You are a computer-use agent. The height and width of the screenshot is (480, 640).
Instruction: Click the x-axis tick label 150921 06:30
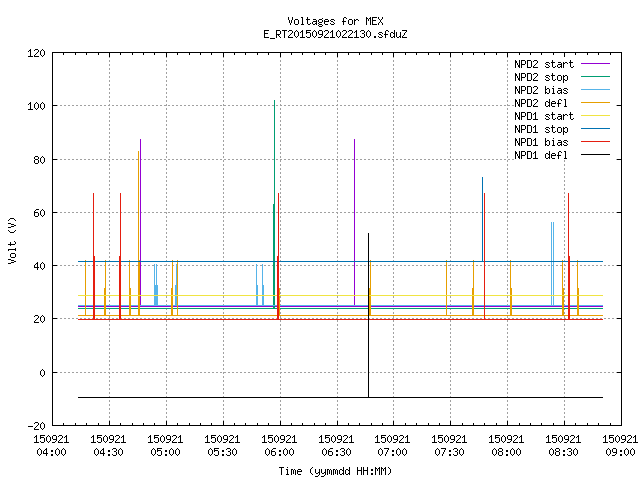[336, 446]
